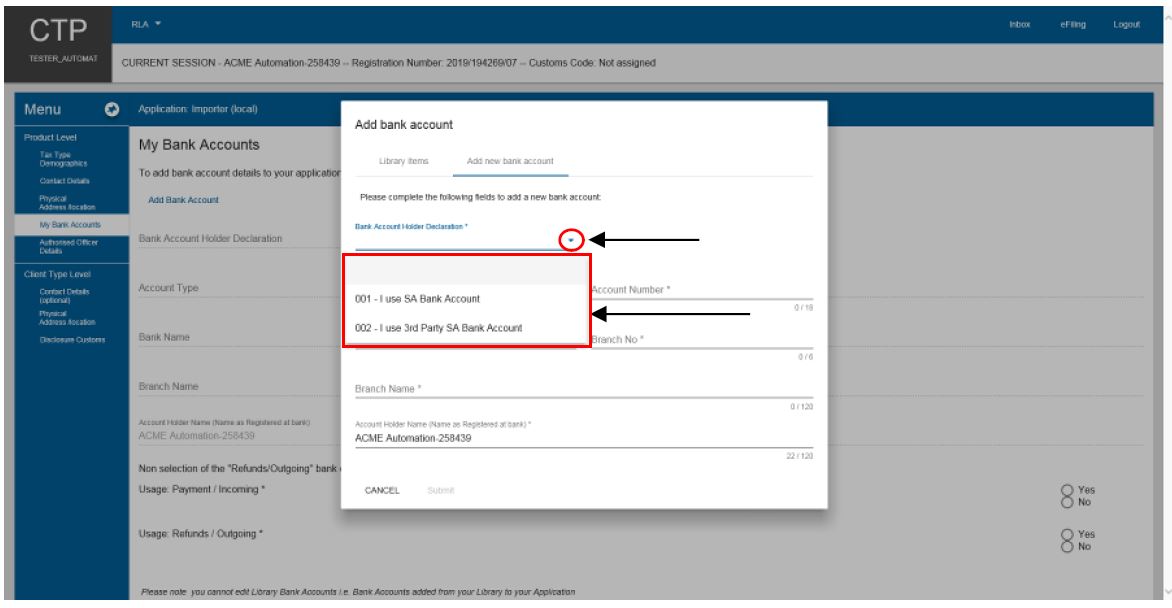The width and height of the screenshot is (1172, 608).
Task: Click the Client Type Level section heading
Action: (57, 274)
